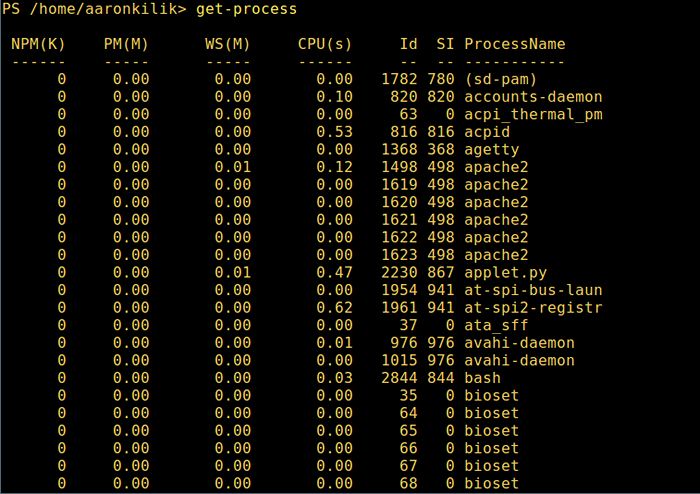
Task: Click the ProcessName column header
Action: pyautogui.click(x=515, y=44)
